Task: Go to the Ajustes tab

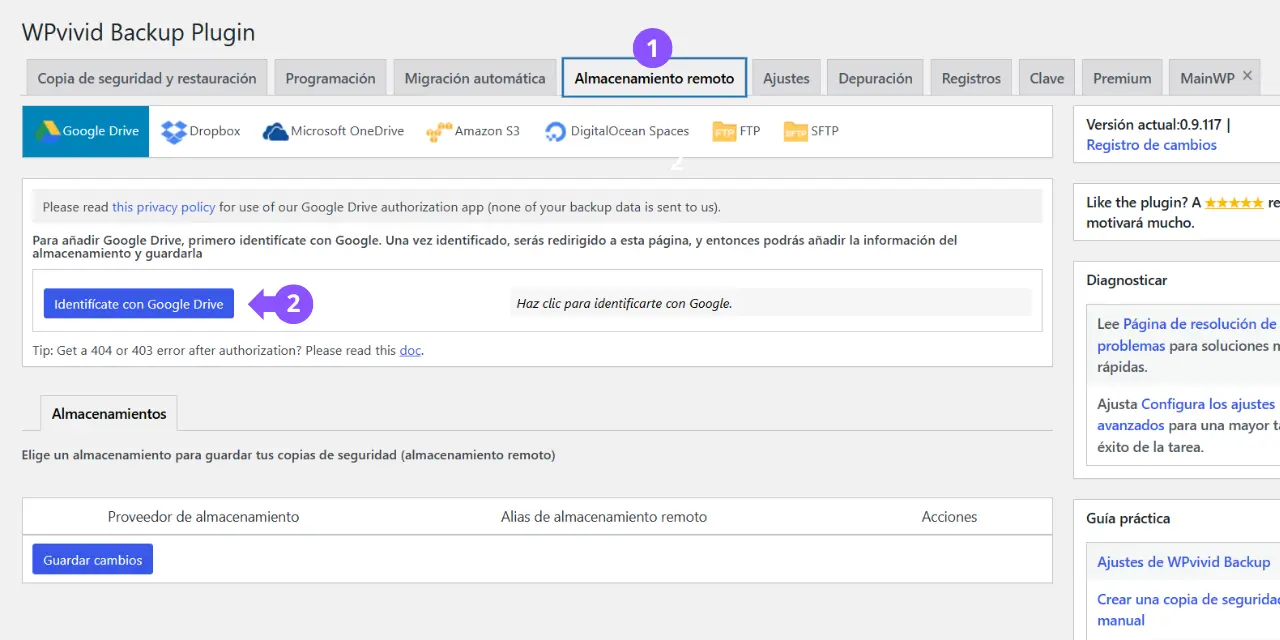Action: (x=786, y=78)
